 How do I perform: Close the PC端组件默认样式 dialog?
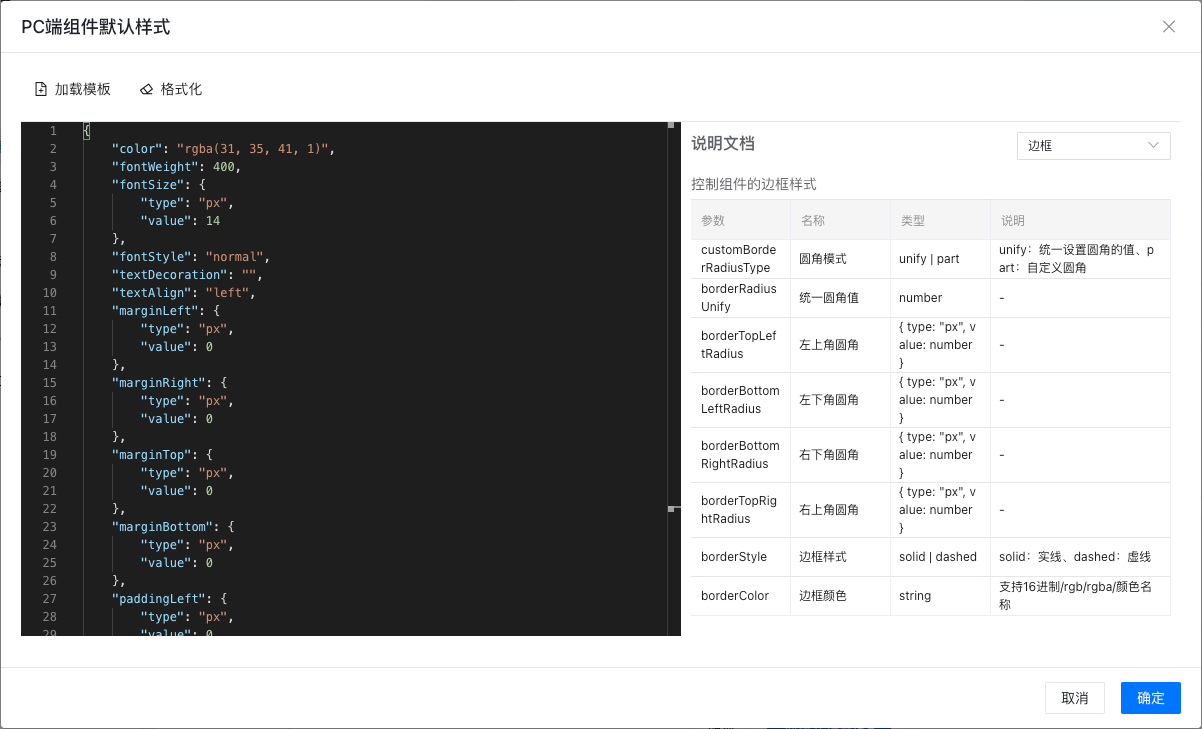[x=1168, y=27]
